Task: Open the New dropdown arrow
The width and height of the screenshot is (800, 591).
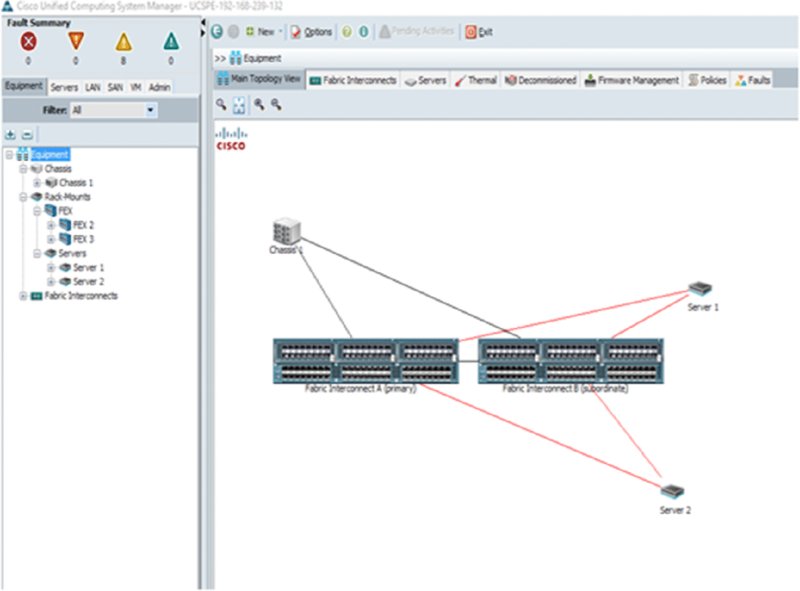Action: 280,32
